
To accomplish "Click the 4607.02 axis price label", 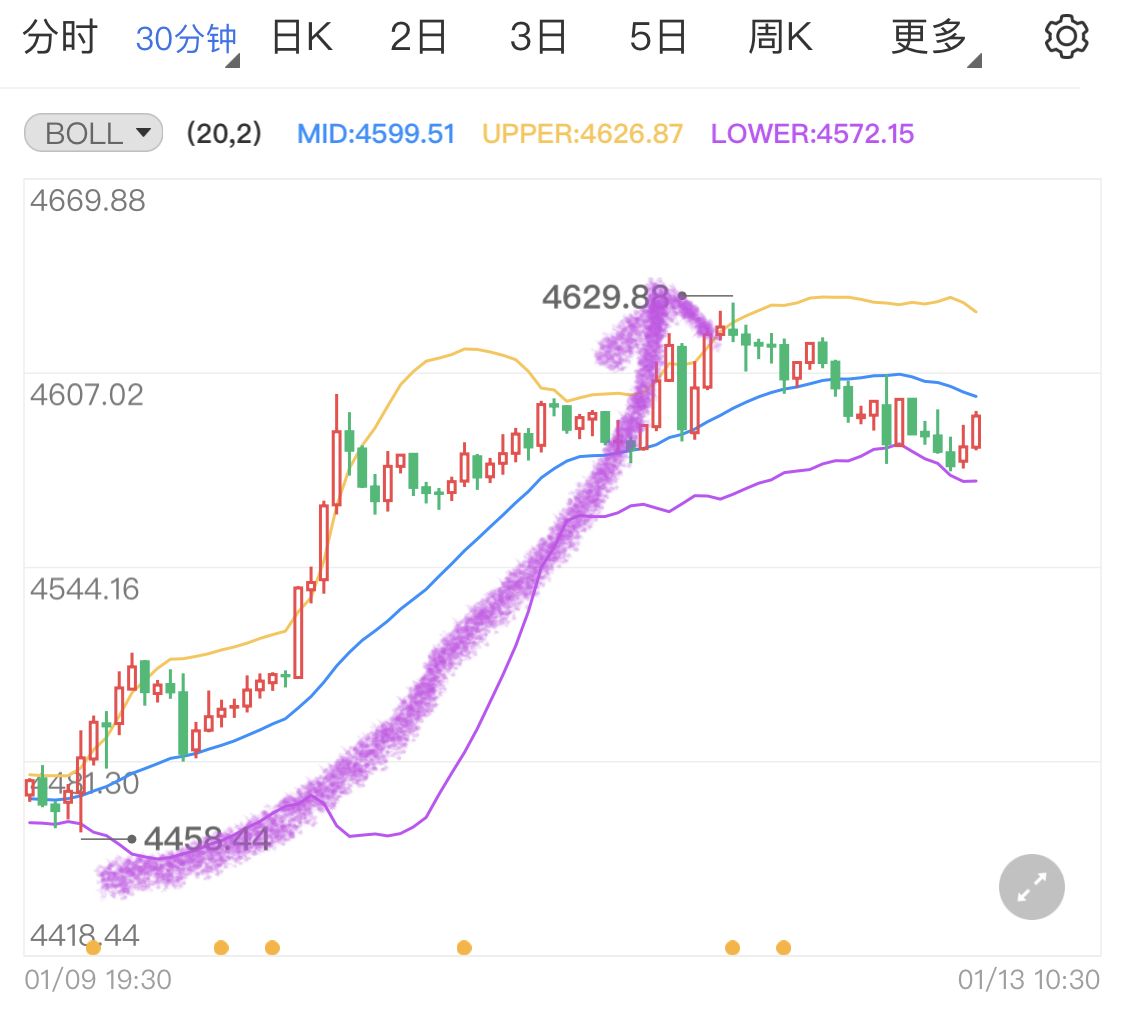I will 87,395.
